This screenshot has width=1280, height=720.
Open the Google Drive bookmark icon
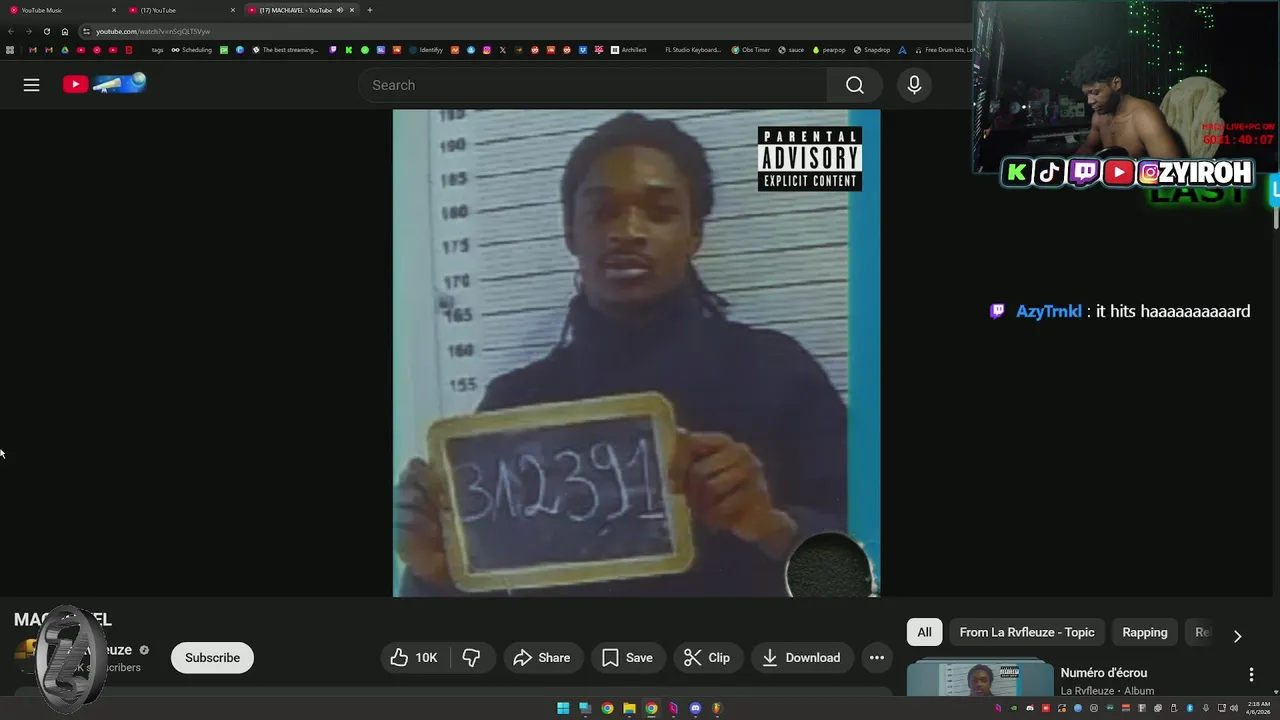65,50
